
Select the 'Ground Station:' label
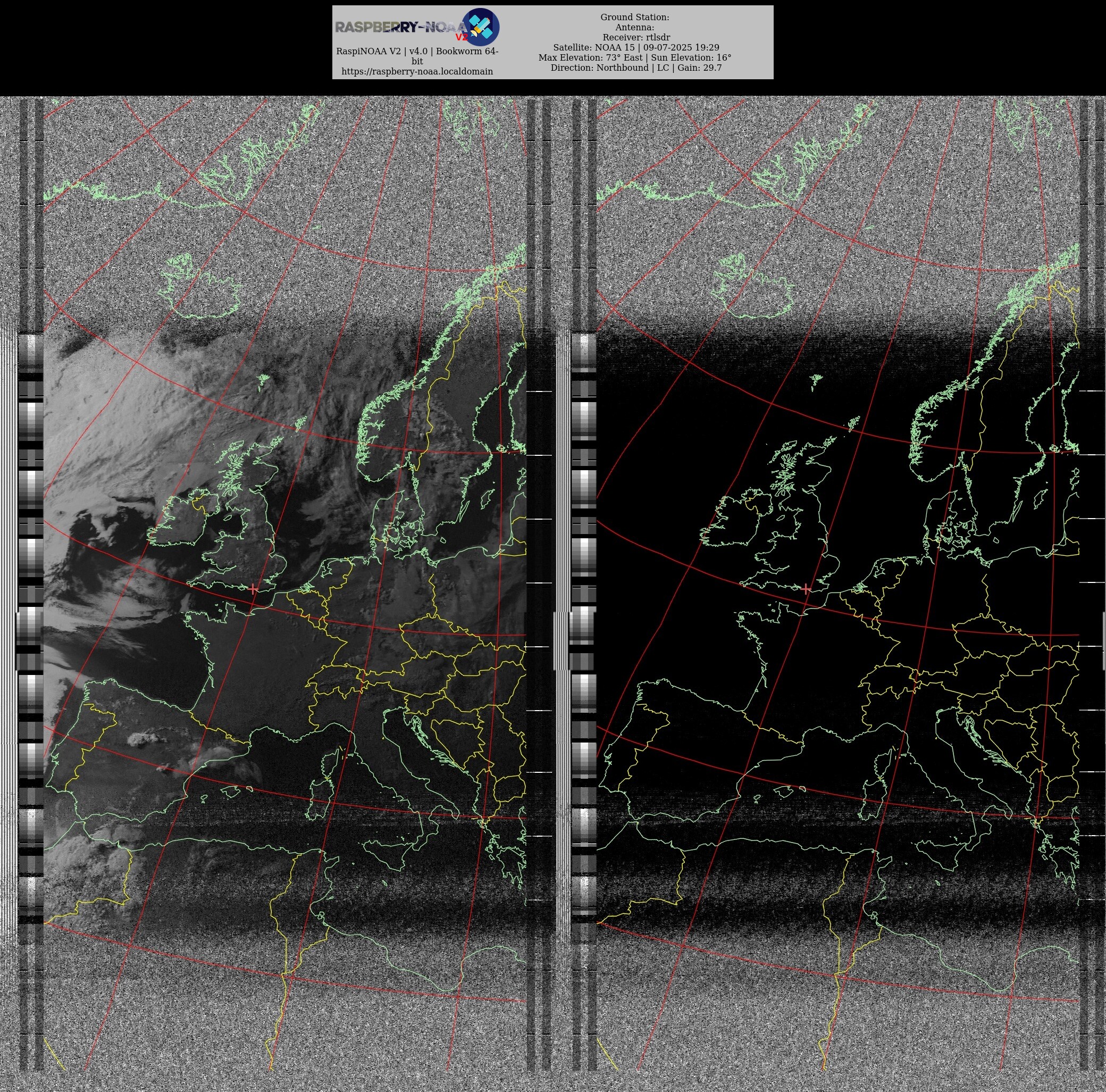[x=635, y=17]
